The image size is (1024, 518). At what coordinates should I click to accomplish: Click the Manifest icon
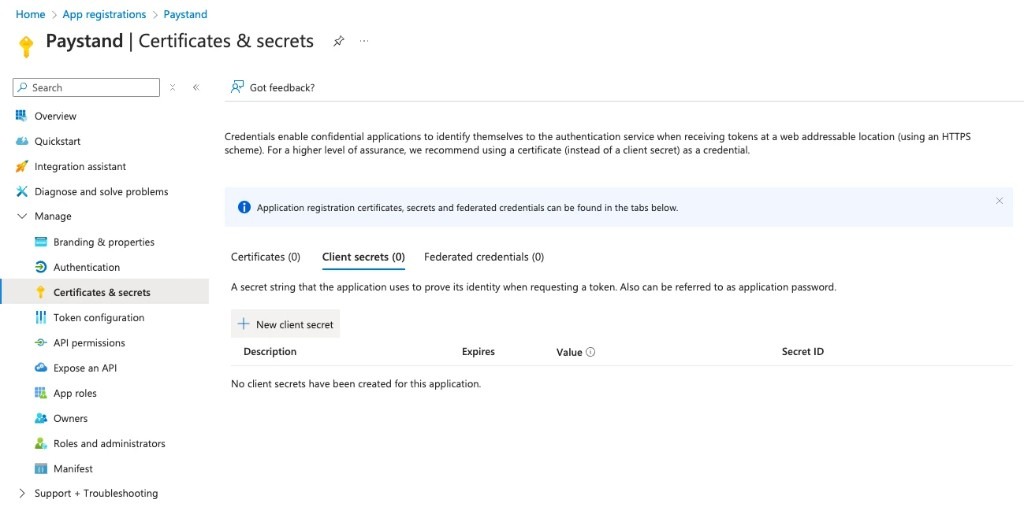40,468
